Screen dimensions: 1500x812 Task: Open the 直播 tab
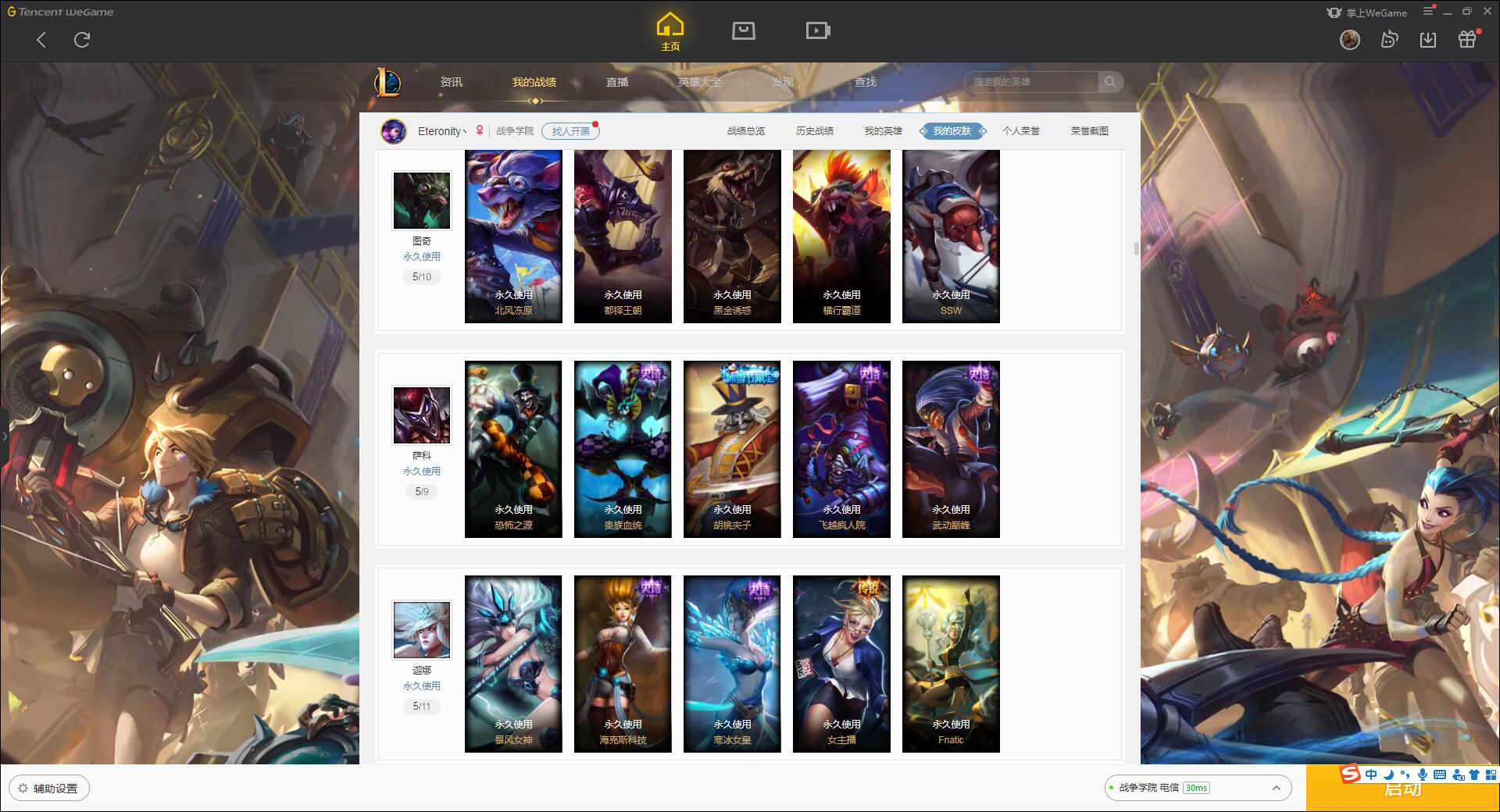[x=617, y=82]
